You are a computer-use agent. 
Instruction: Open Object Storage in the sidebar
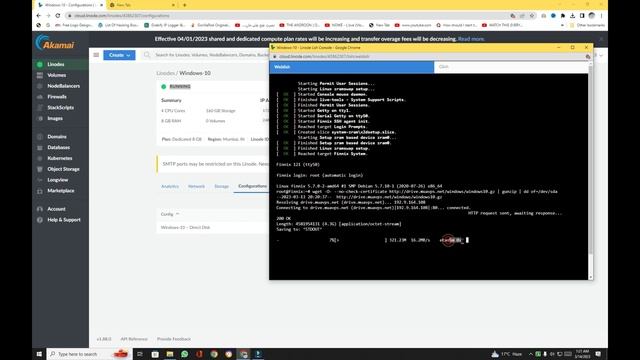[x=63, y=169]
